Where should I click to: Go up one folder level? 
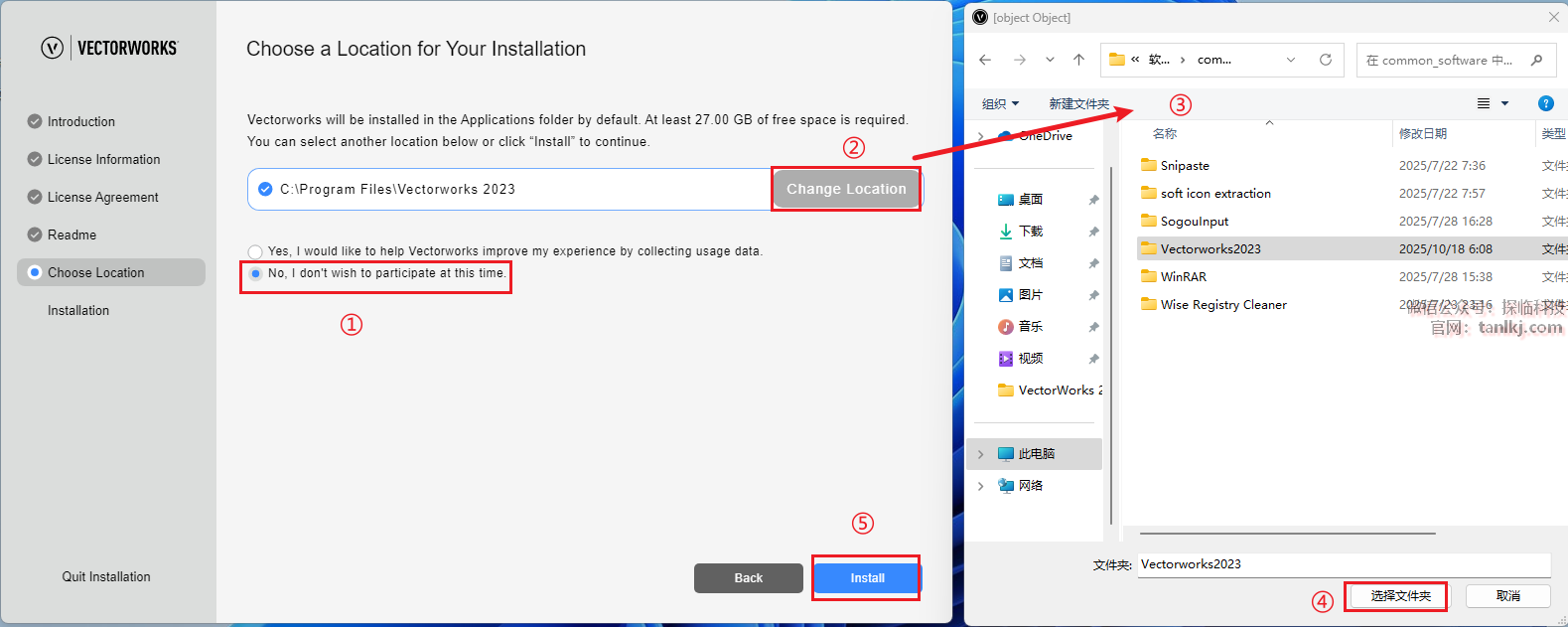tap(1078, 60)
